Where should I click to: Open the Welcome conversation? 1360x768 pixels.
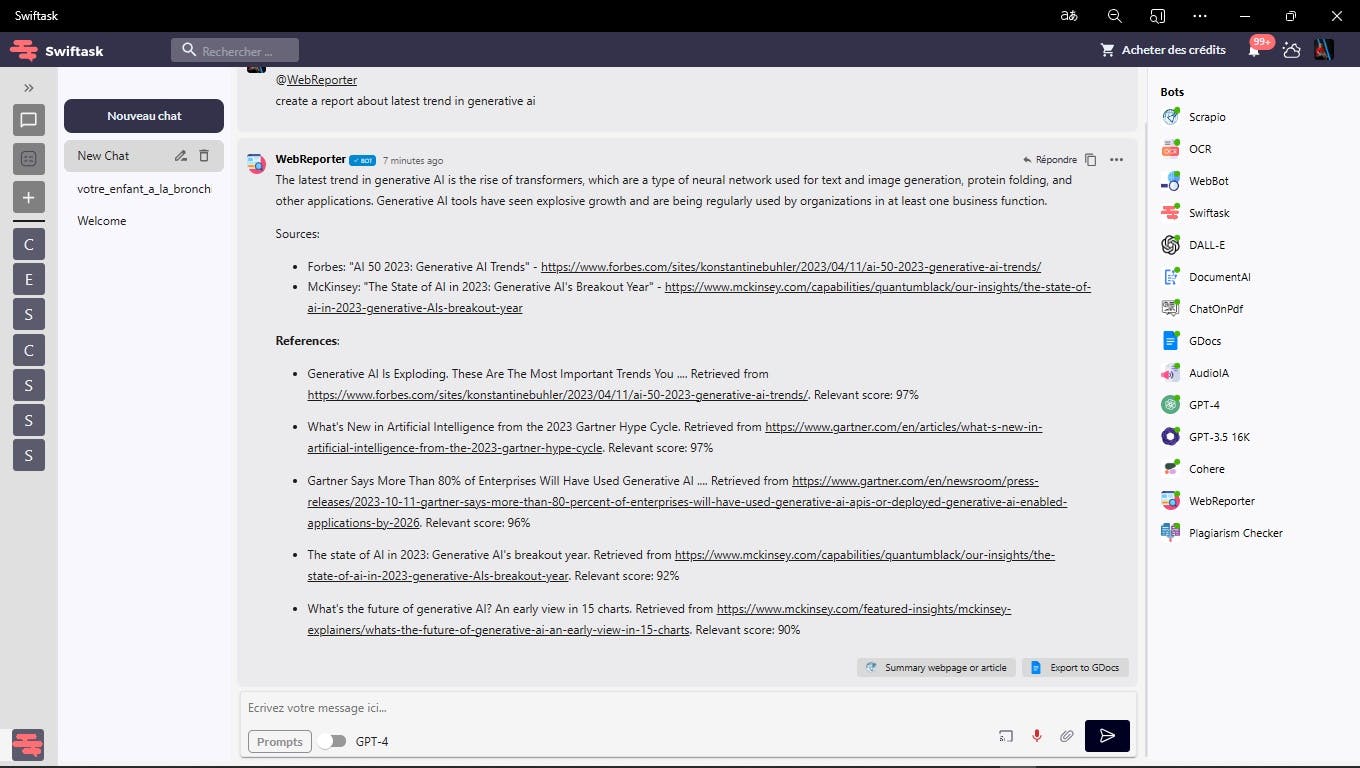[102, 221]
